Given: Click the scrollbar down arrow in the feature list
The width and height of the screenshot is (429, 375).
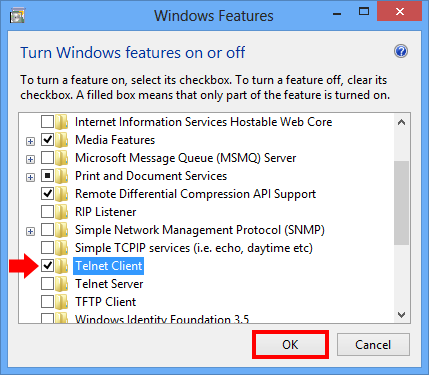Looking at the screenshot, I should click(x=402, y=315).
